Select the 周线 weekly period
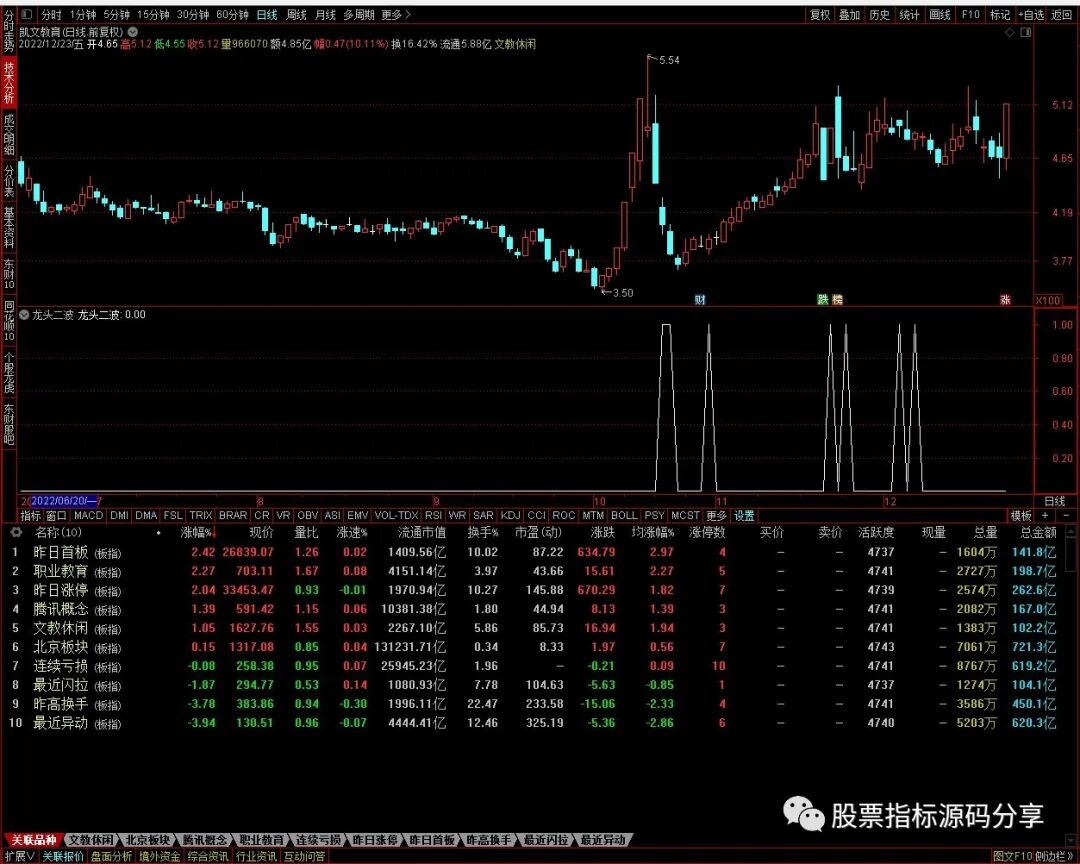1080x864 pixels. point(296,14)
